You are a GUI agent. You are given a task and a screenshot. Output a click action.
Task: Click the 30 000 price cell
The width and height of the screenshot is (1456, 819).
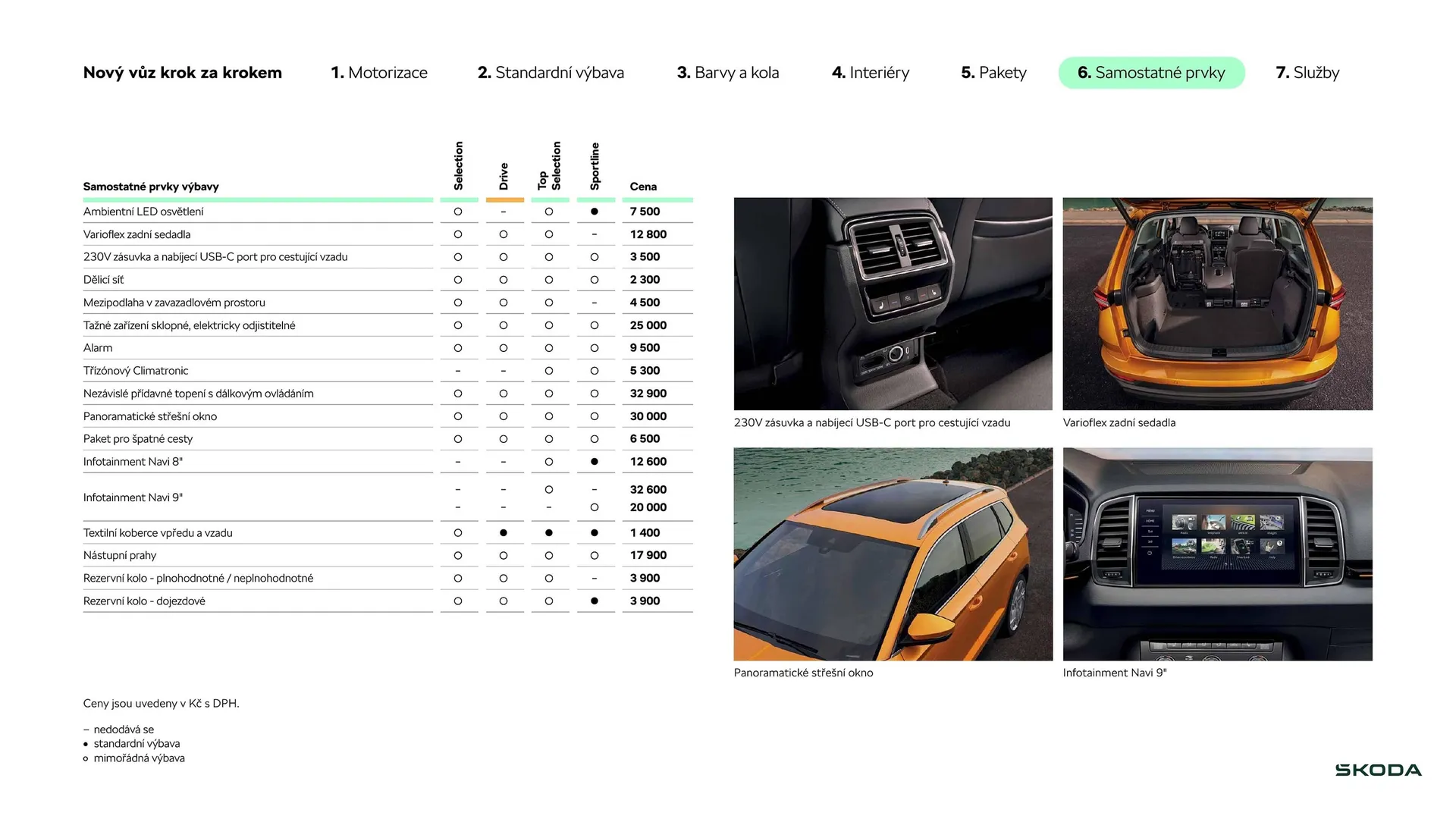[x=648, y=416]
